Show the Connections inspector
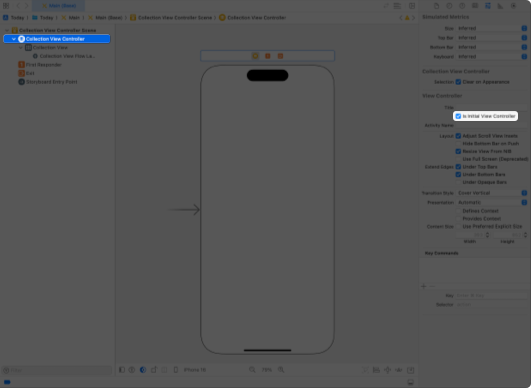Screen dimensions: 531x388 coord(513,6)
